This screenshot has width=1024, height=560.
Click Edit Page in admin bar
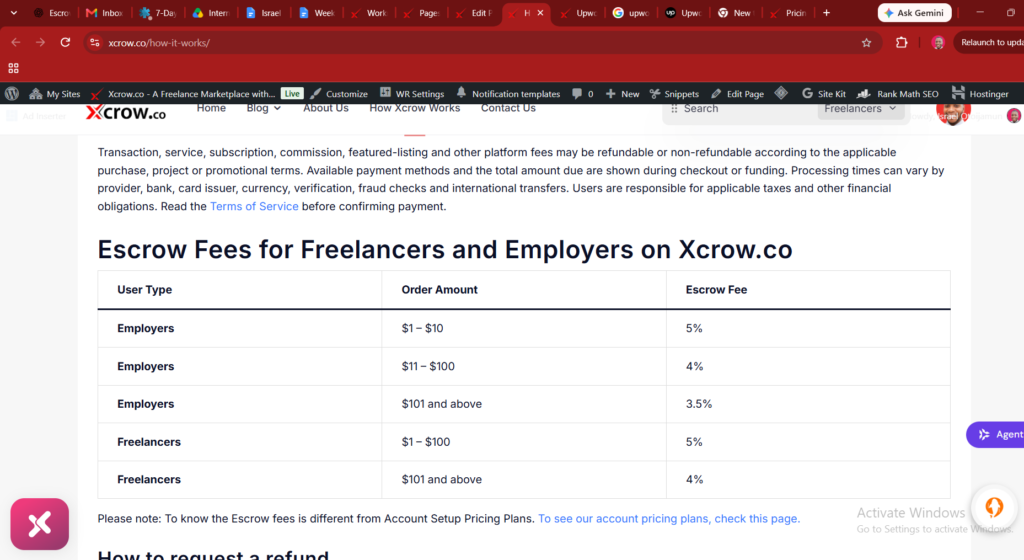[x=737, y=93]
